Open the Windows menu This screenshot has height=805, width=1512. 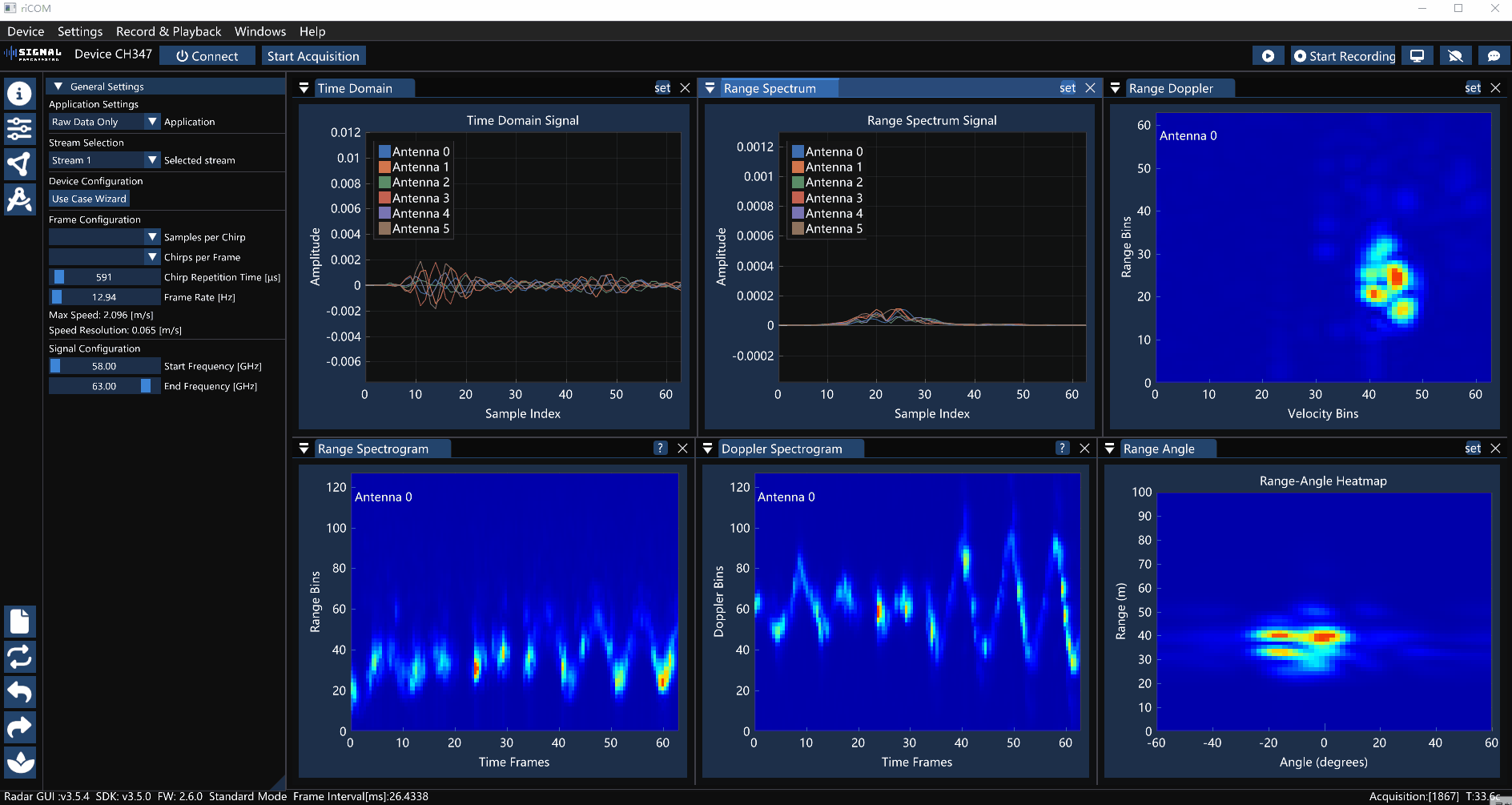pos(259,31)
